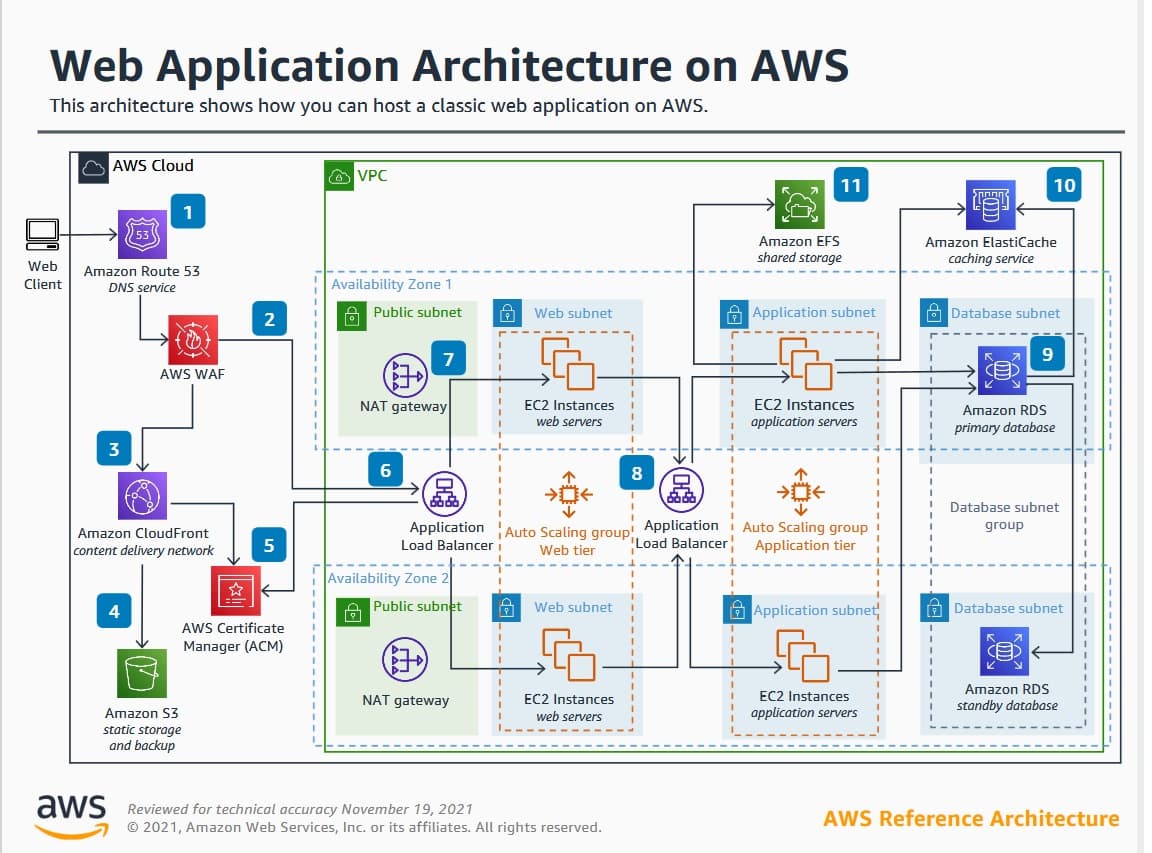Viewport: 1152px width, 853px height.
Task: Click the Web Client computer icon
Action: 42,234
